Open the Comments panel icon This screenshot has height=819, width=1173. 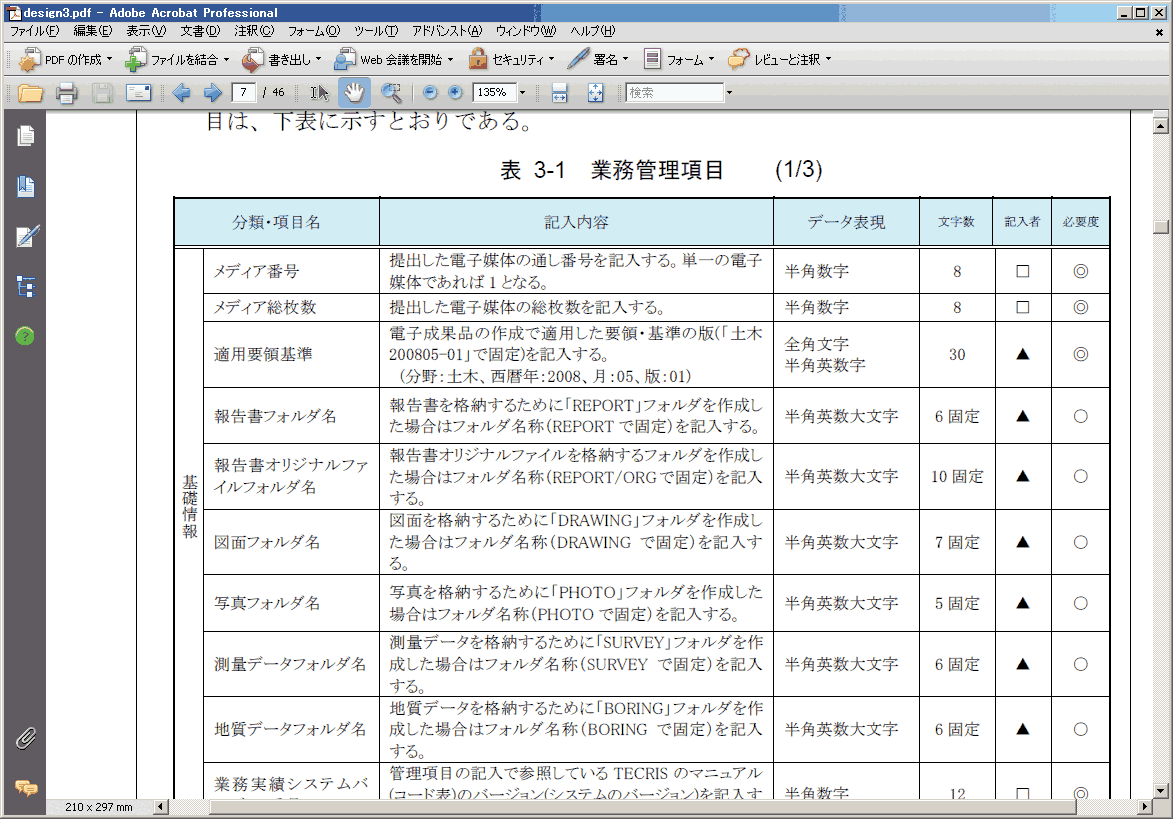click(x=26, y=788)
